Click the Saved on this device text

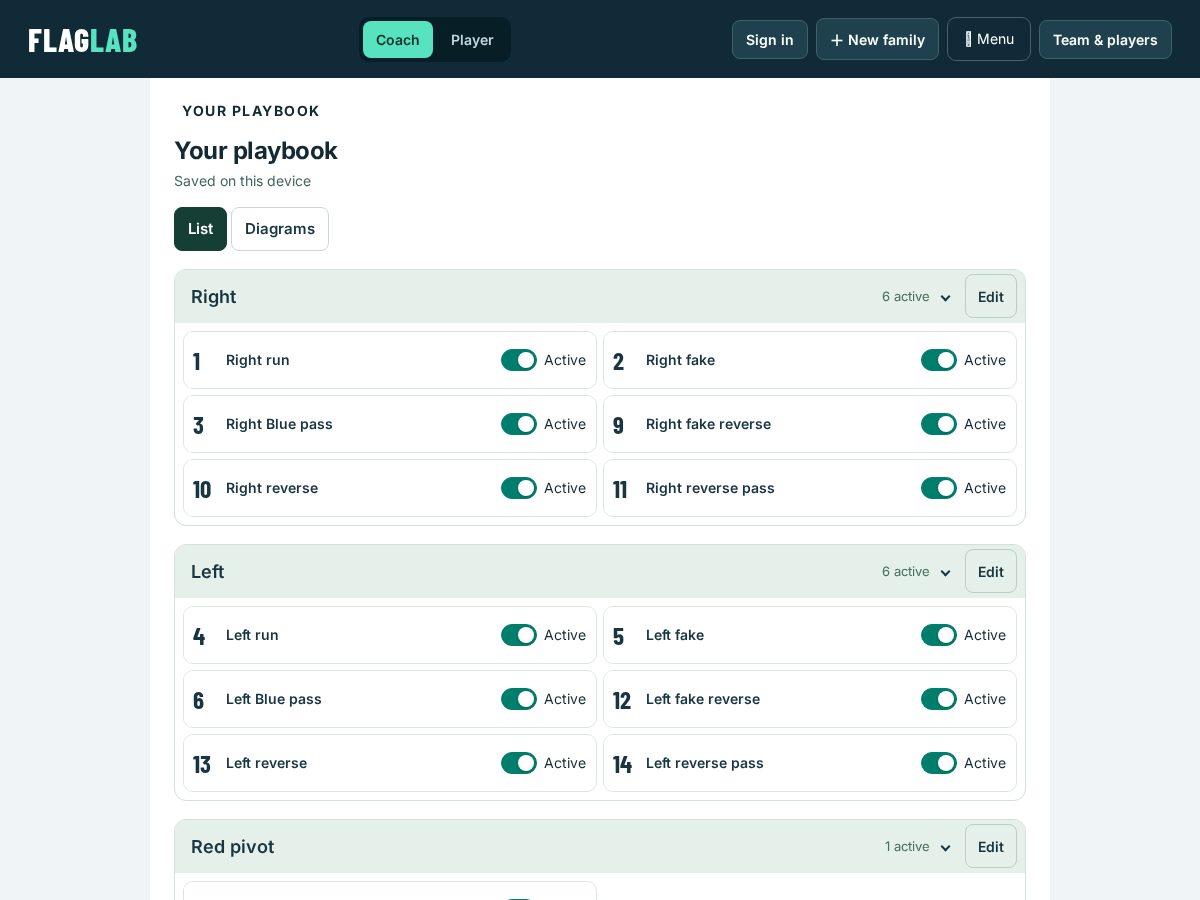(242, 181)
